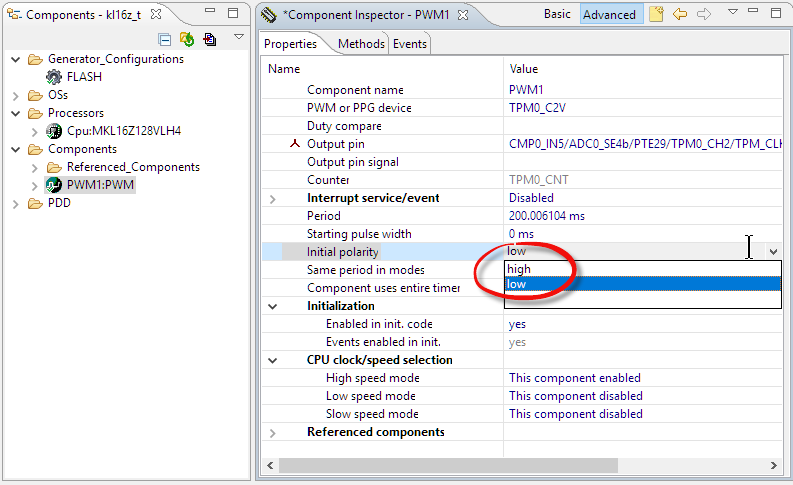Screen dimensions: 793x485
Task: Click the Collapse All icon in Components view
Action: tap(165, 39)
